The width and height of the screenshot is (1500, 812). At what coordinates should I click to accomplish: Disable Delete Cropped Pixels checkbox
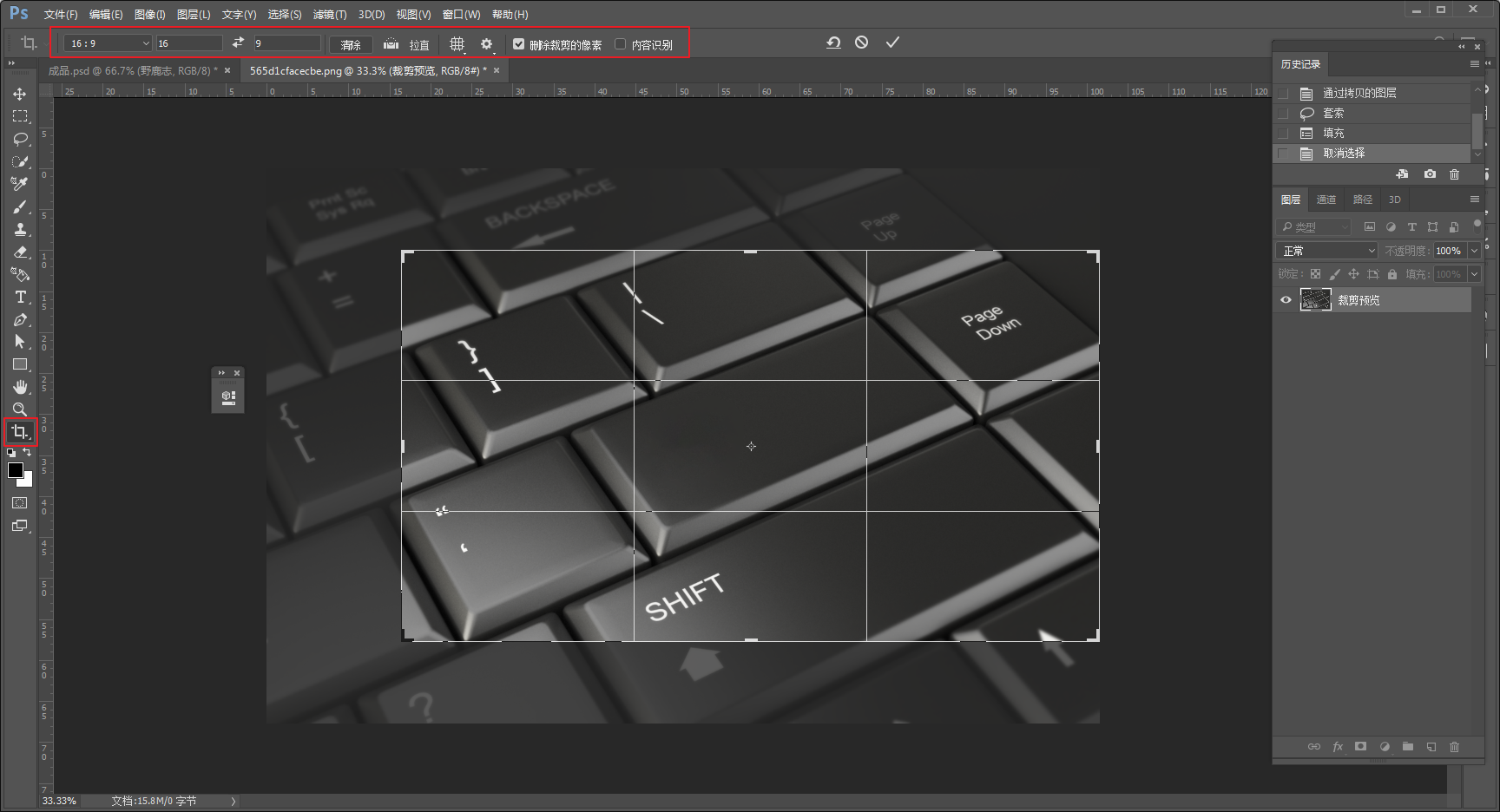pos(518,43)
